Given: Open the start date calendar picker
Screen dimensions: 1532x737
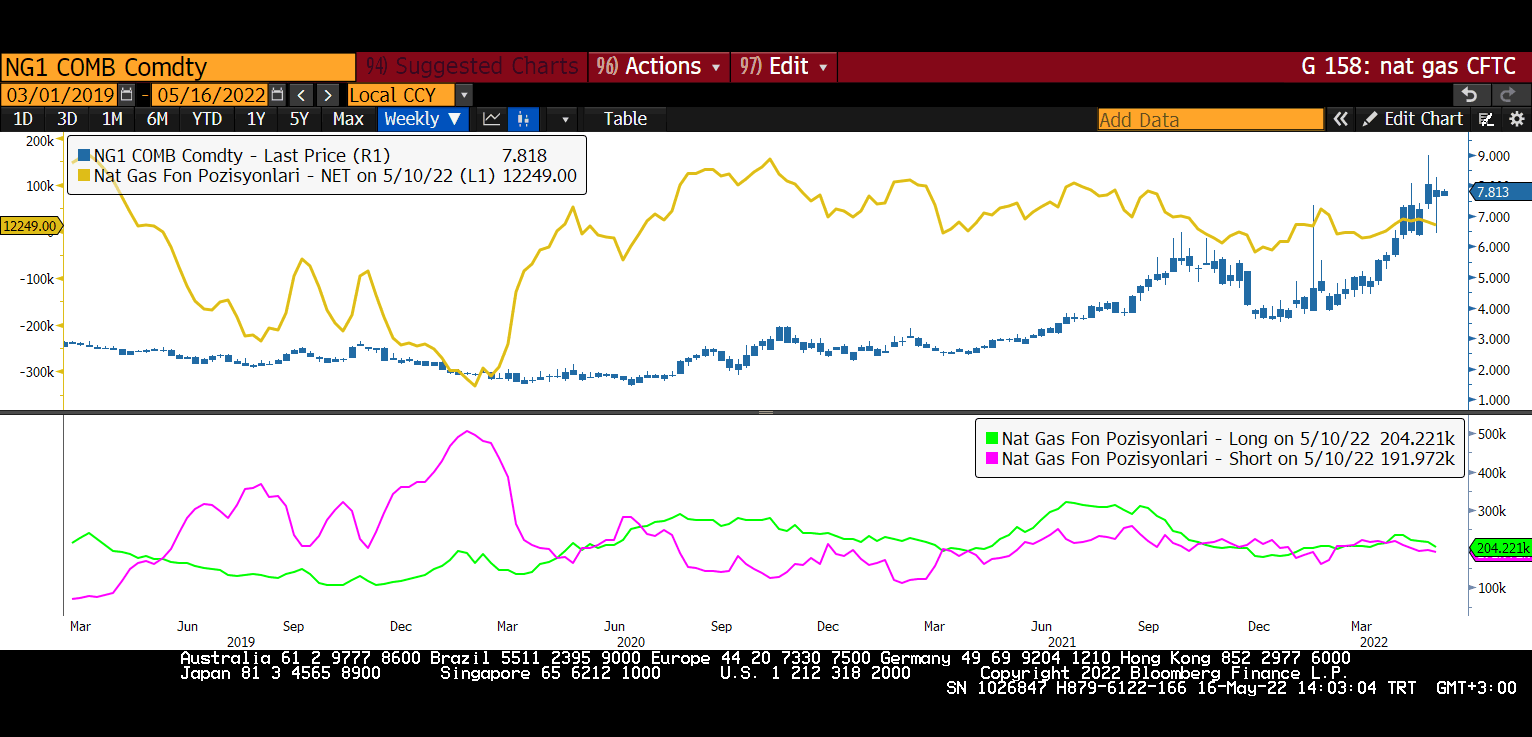Looking at the screenshot, I should (x=126, y=95).
